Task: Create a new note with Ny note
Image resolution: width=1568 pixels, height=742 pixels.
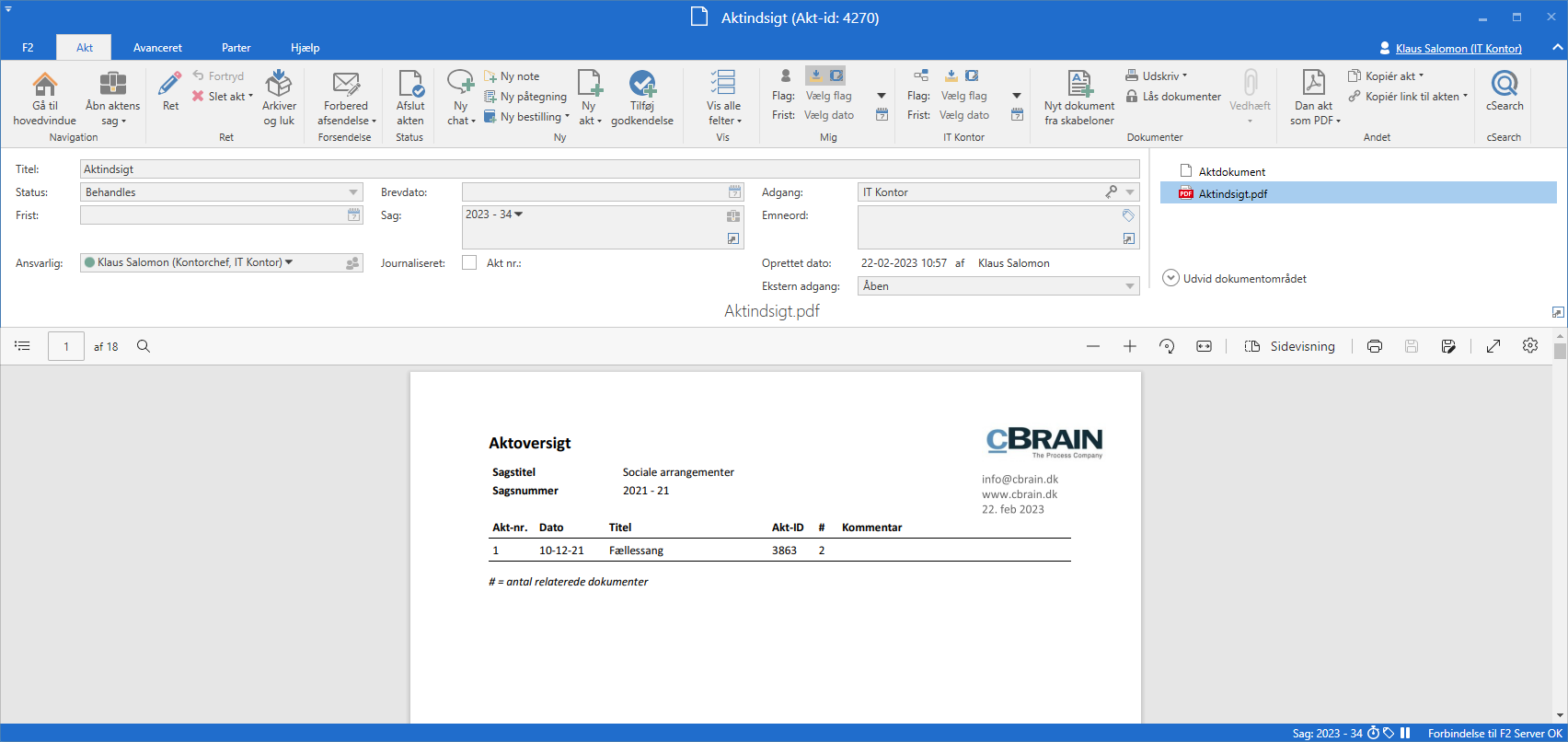Action: coord(513,76)
